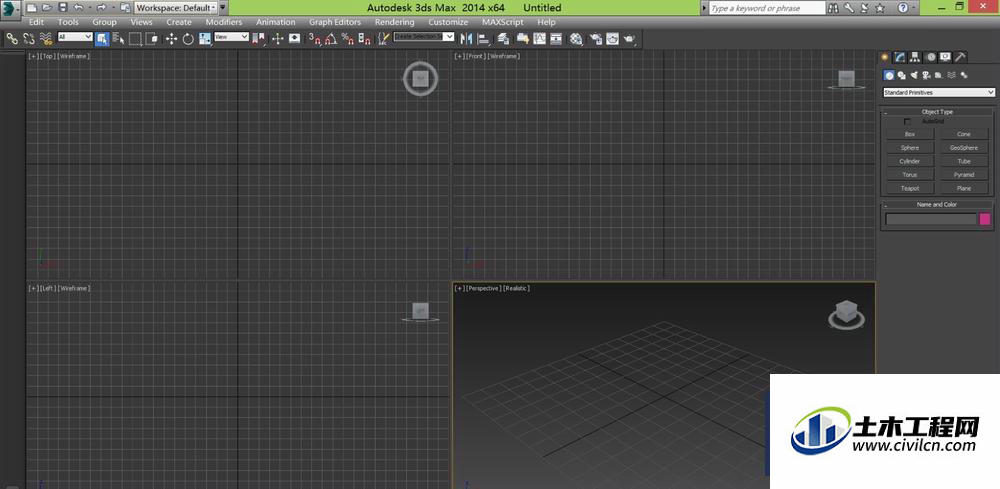The height and width of the screenshot is (489, 1000).
Task: Select the Unlink Selection tool
Action: pyautogui.click(x=29, y=39)
